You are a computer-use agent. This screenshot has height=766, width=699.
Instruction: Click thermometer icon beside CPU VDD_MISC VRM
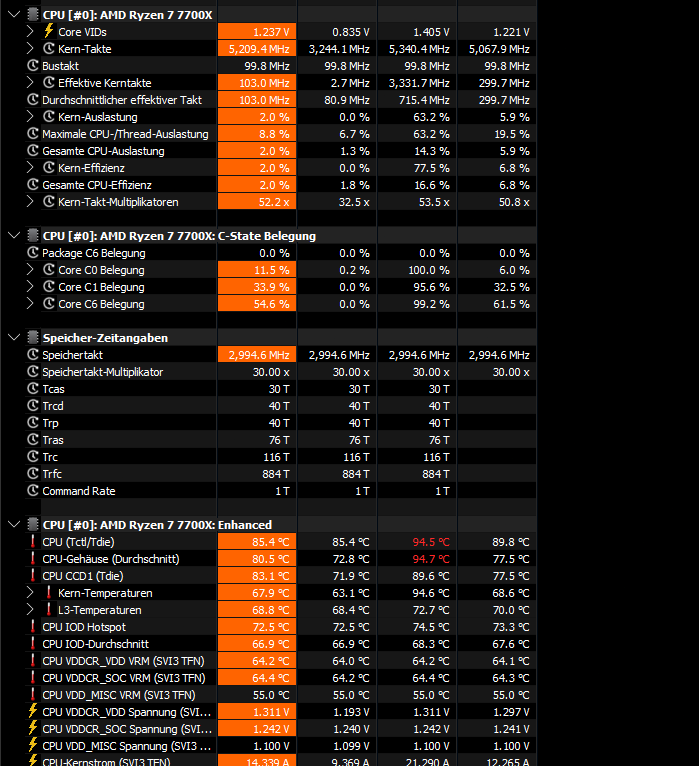pyautogui.click(x=33, y=694)
